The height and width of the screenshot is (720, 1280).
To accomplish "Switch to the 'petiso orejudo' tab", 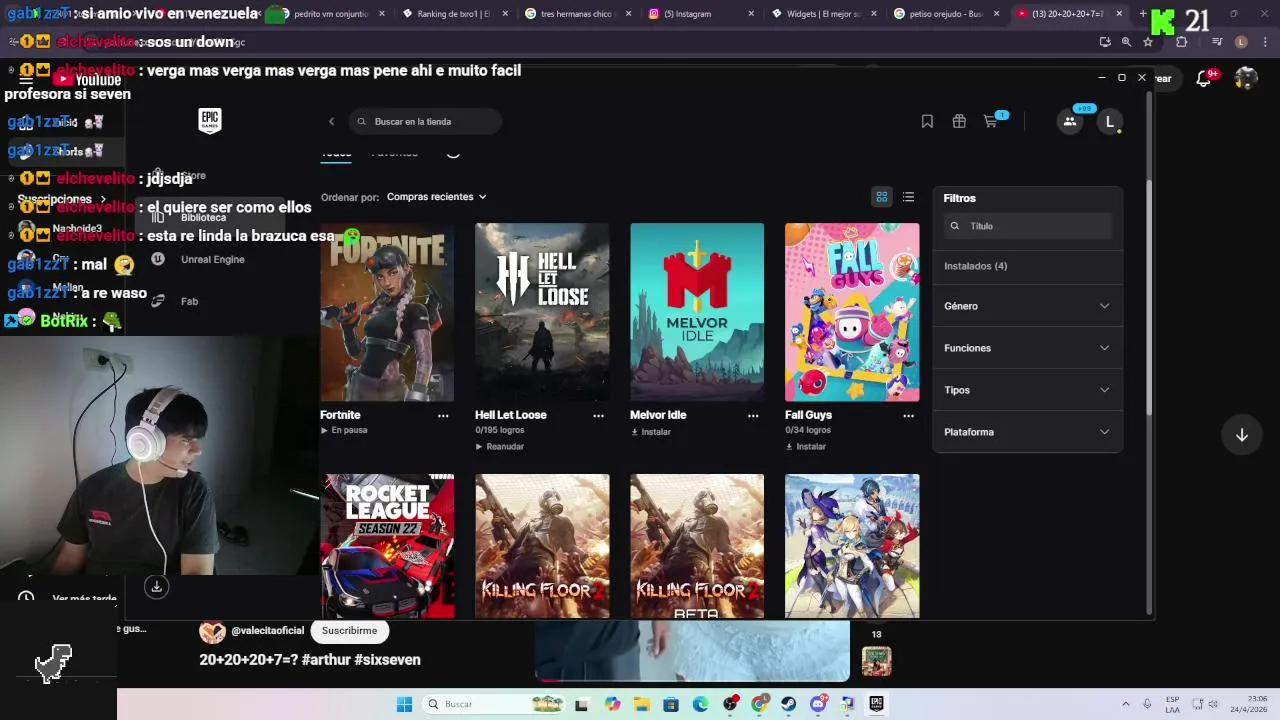I will tap(946, 14).
